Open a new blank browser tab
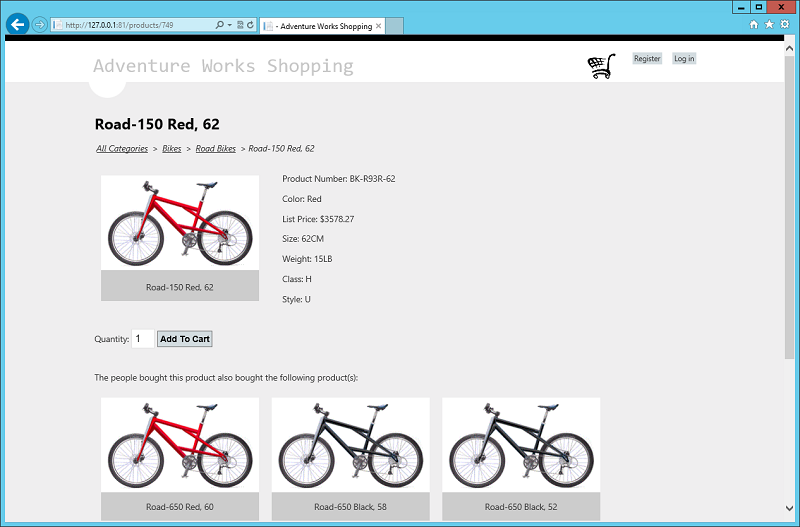This screenshot has height=527, width=800. click(394, 26)
